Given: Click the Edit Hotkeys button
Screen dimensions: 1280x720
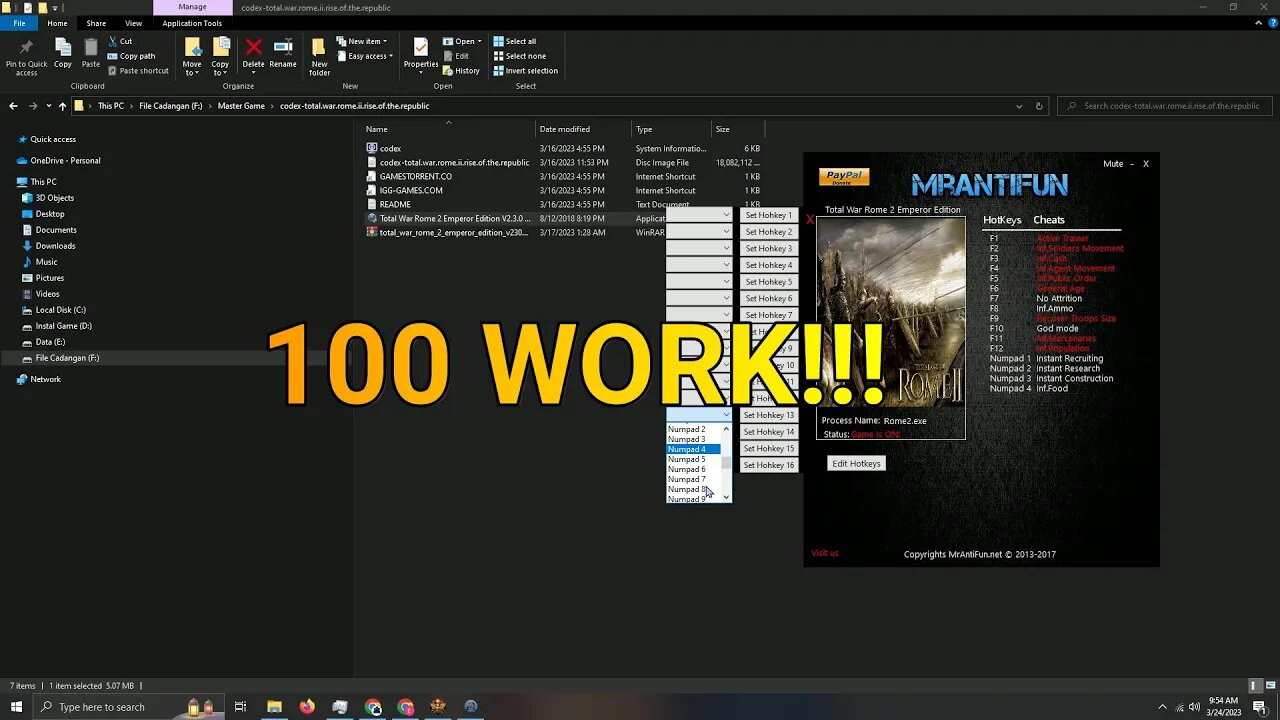Looking at the screenshot, I should click(x=856, y=464).
